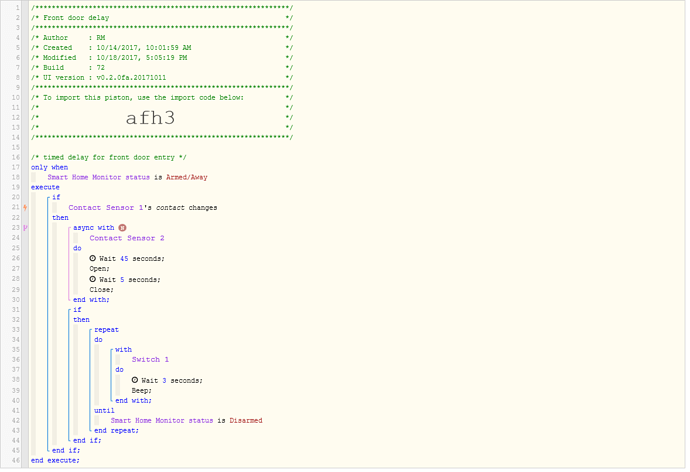The width and height of the screenshot is (690, 472).
Task: Click the 'then' keyword on line 32
Action: (x=81, y=320)
